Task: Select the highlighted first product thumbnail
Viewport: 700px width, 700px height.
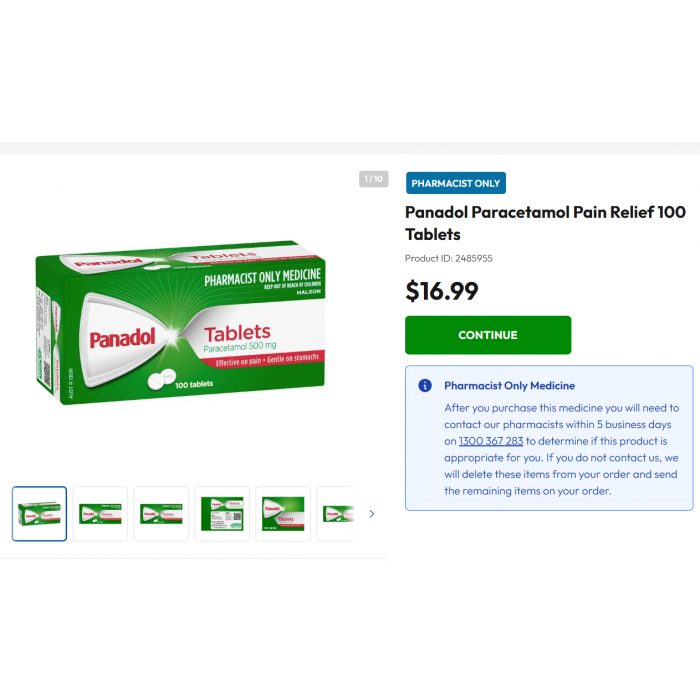Action: click(39, 514)
